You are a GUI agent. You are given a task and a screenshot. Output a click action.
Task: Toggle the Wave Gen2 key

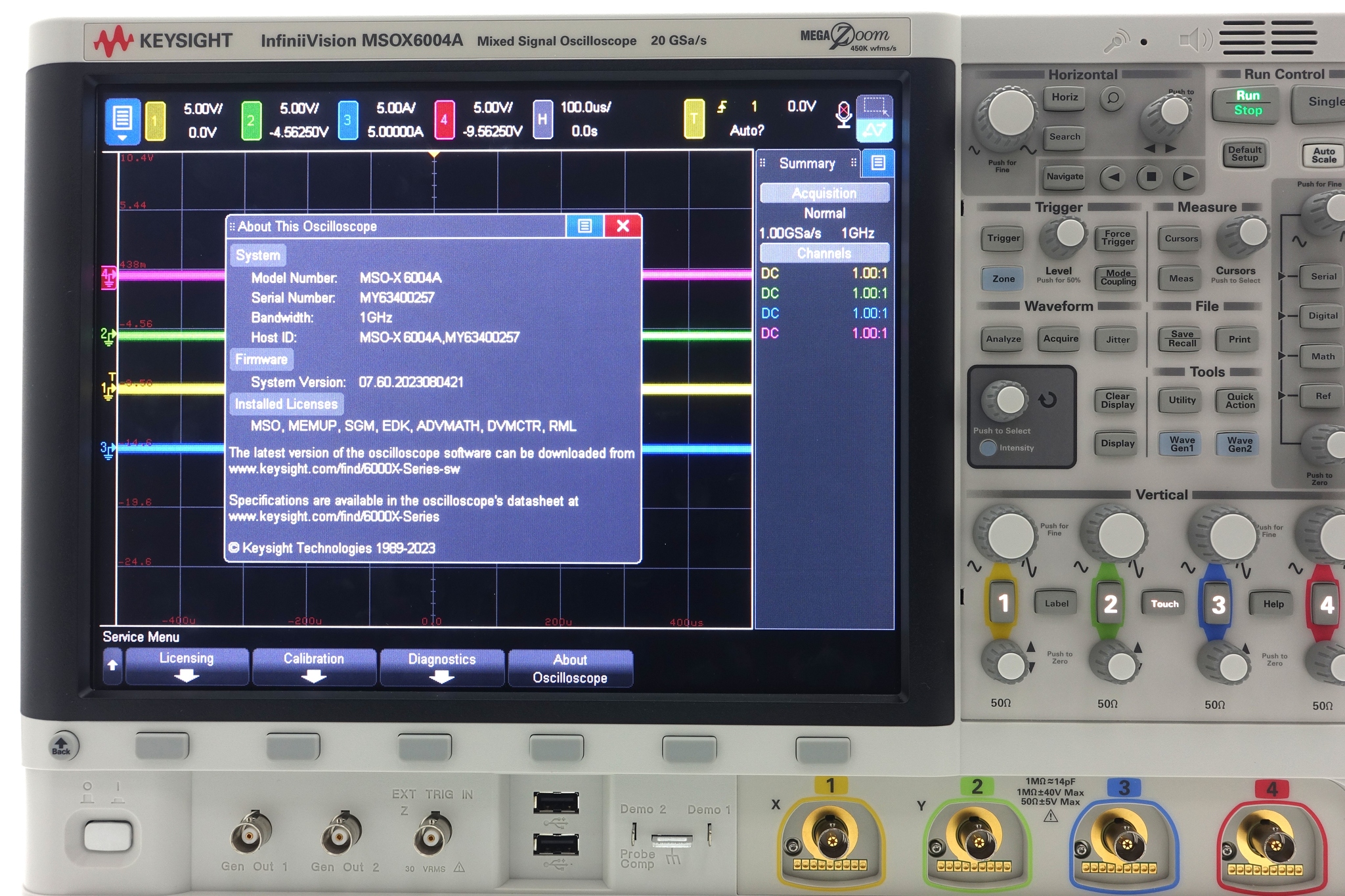1240,445
